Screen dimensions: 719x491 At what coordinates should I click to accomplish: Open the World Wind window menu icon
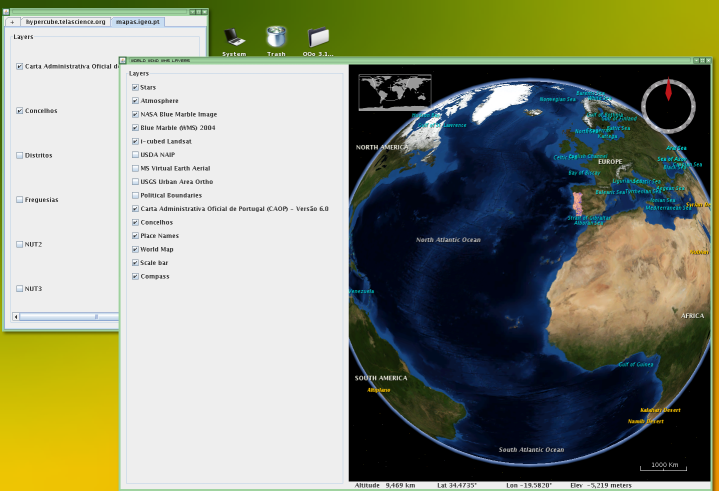pyautogui.click(x=124, y=60)
